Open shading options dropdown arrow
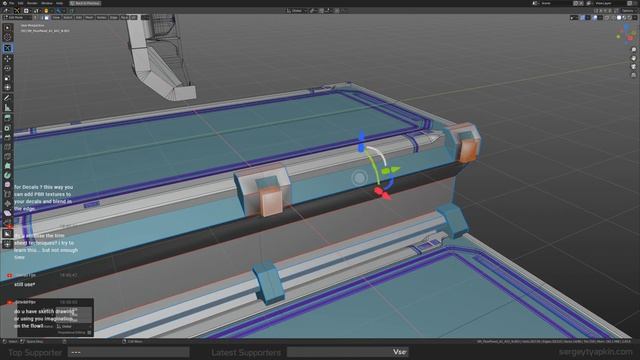Viewport: 640px width, 360px height. click(635, 18)
